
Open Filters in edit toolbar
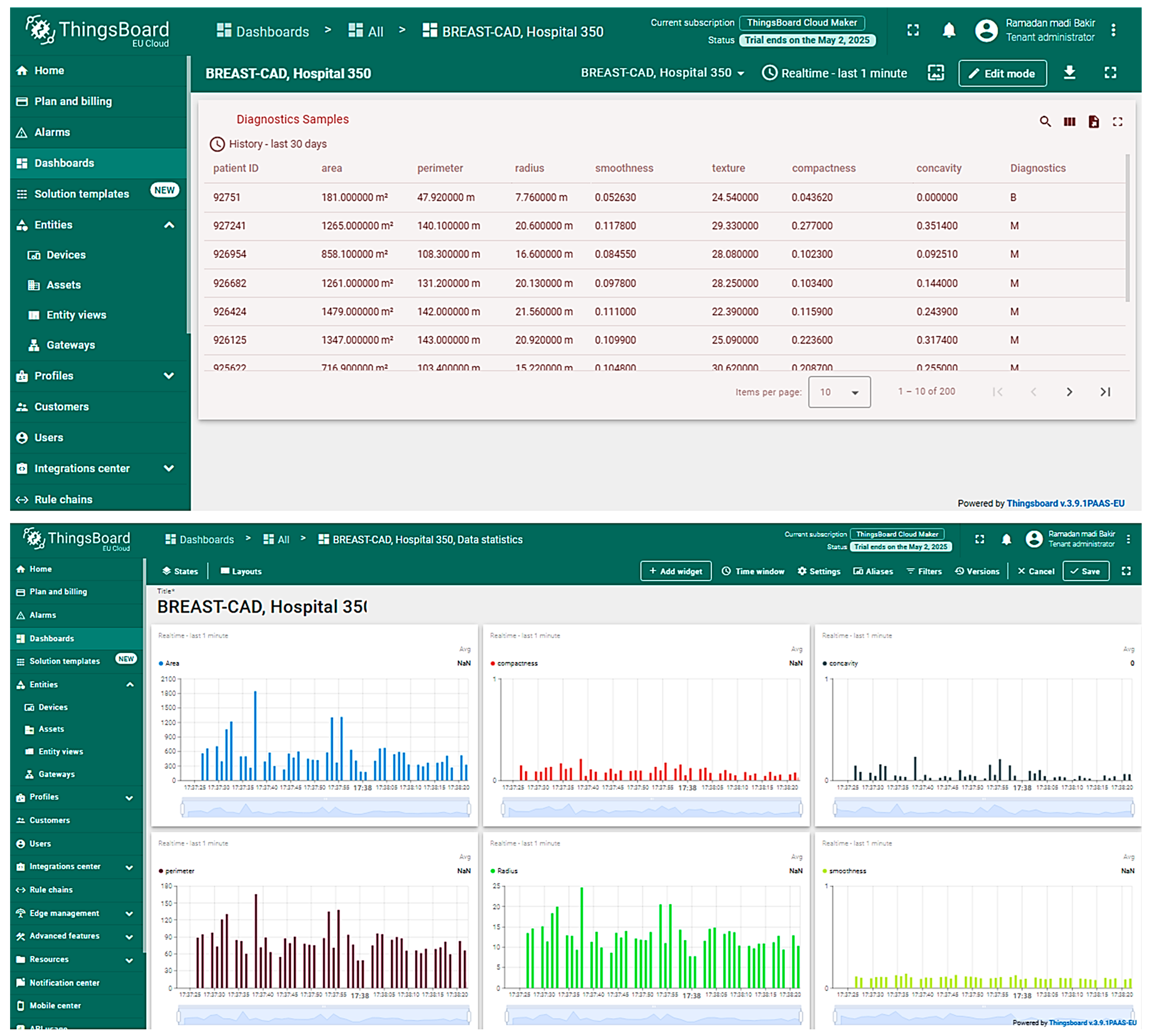923,571
